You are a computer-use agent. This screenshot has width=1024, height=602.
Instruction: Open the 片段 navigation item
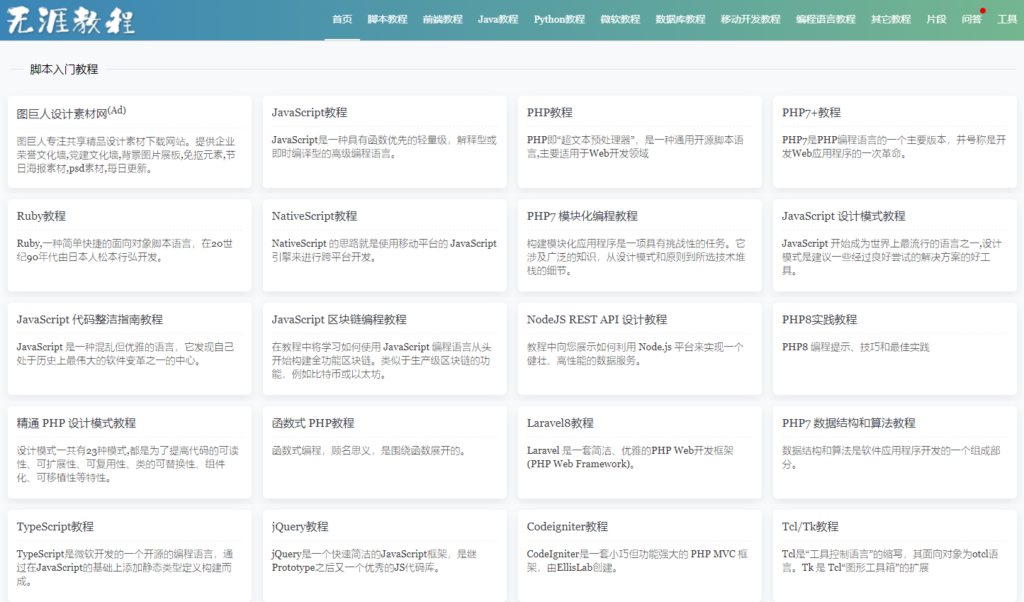(x=936, y=18)
